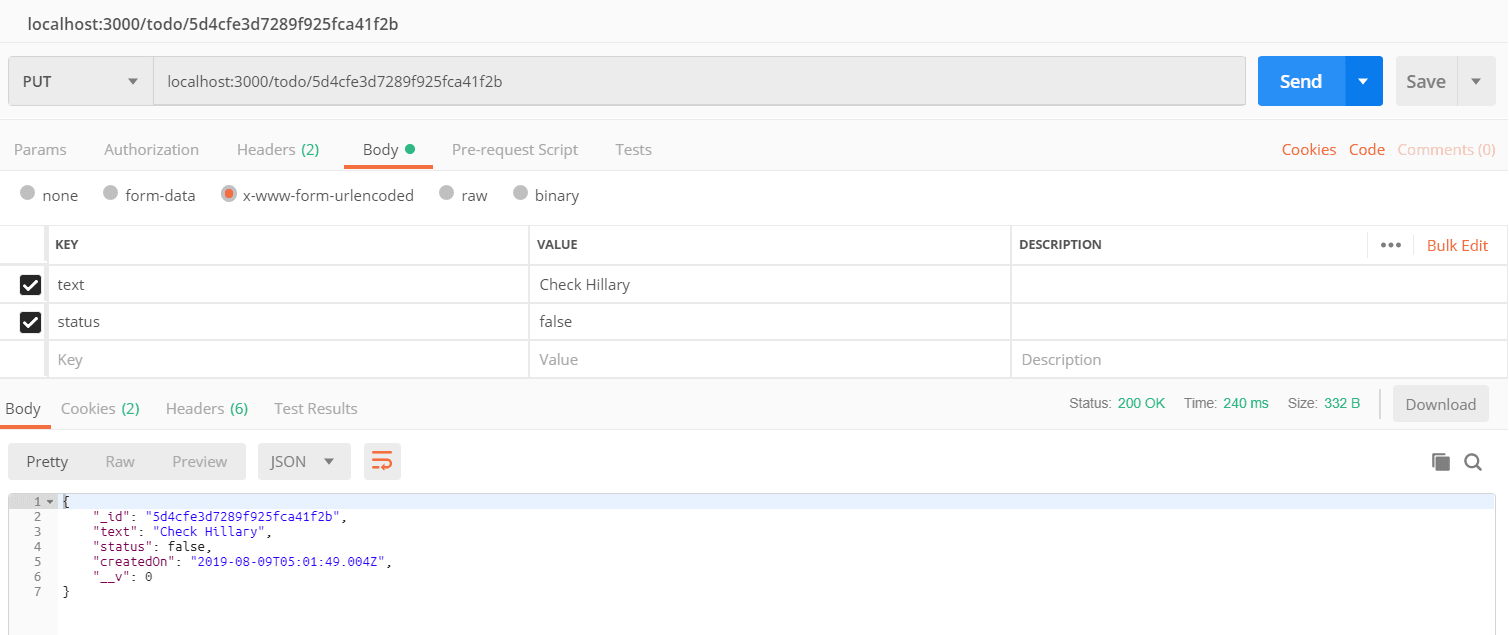This screenshot has width=1509, height=635.
Task: Open the PUT HTTP method dropdown
Action: point(80,81)
